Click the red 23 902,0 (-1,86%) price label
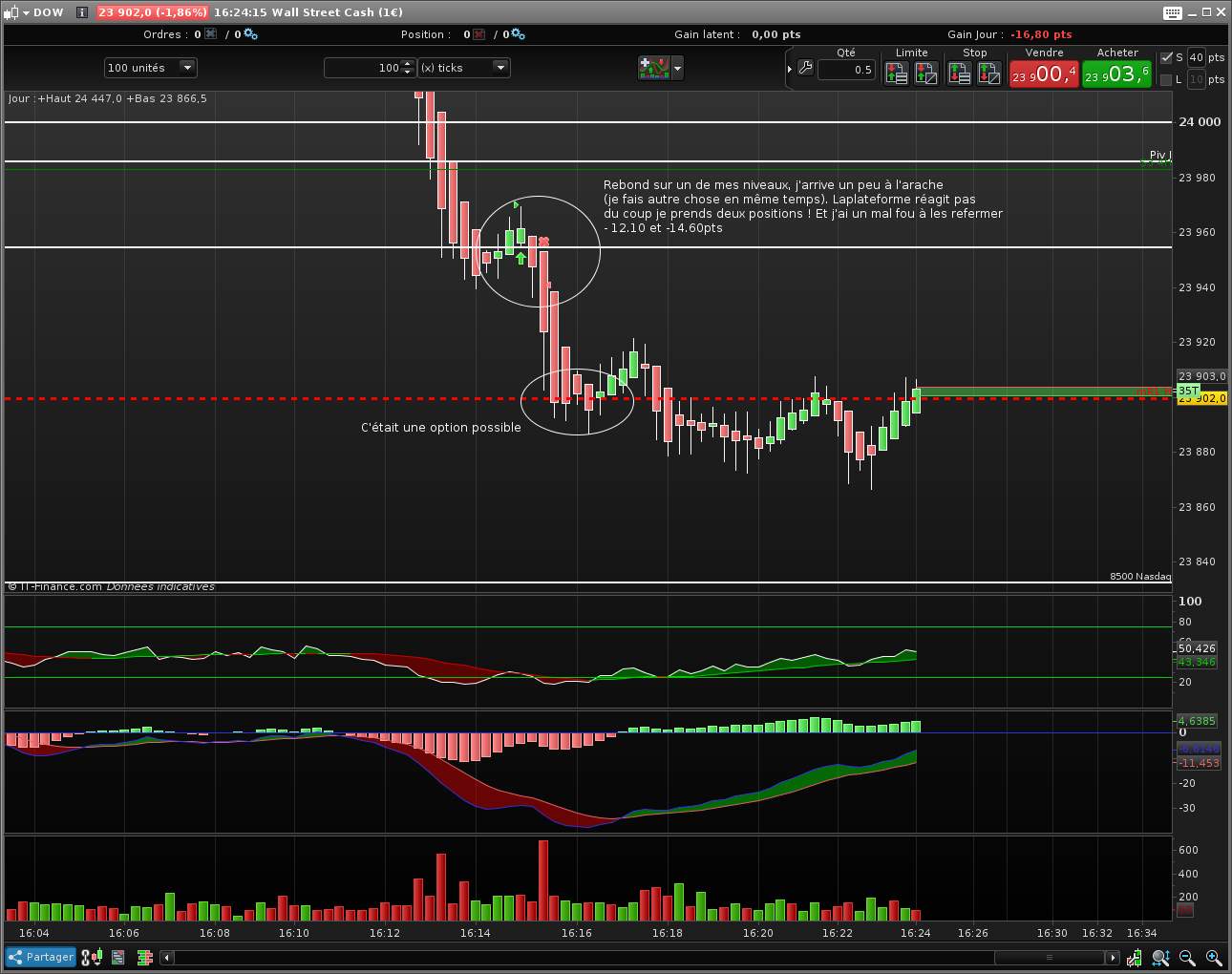 click(153, 12)
